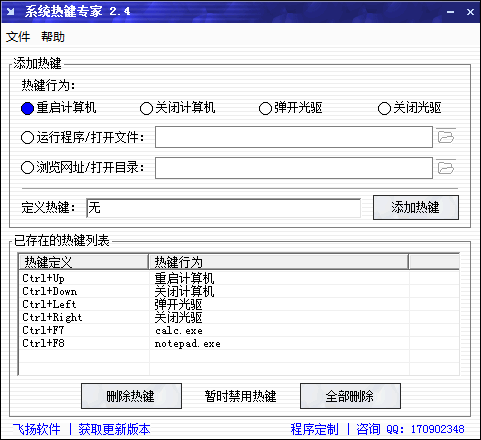481x440 pixels.
Task: Select the Ctrl+F8 hotkey row
Action: pyautogui.click(x=239, y=343)
